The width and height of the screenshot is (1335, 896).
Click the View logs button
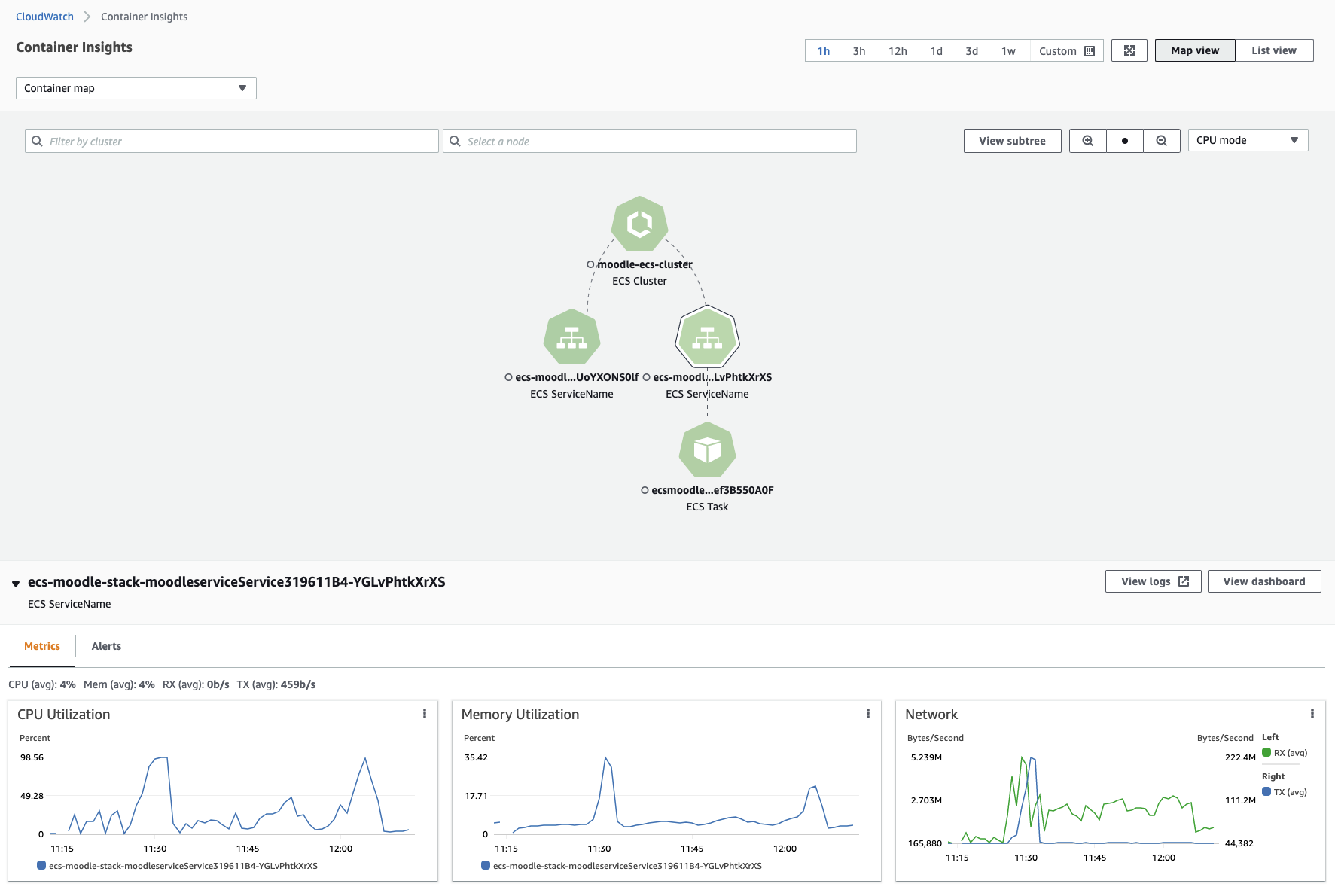tap(1153, 581)
